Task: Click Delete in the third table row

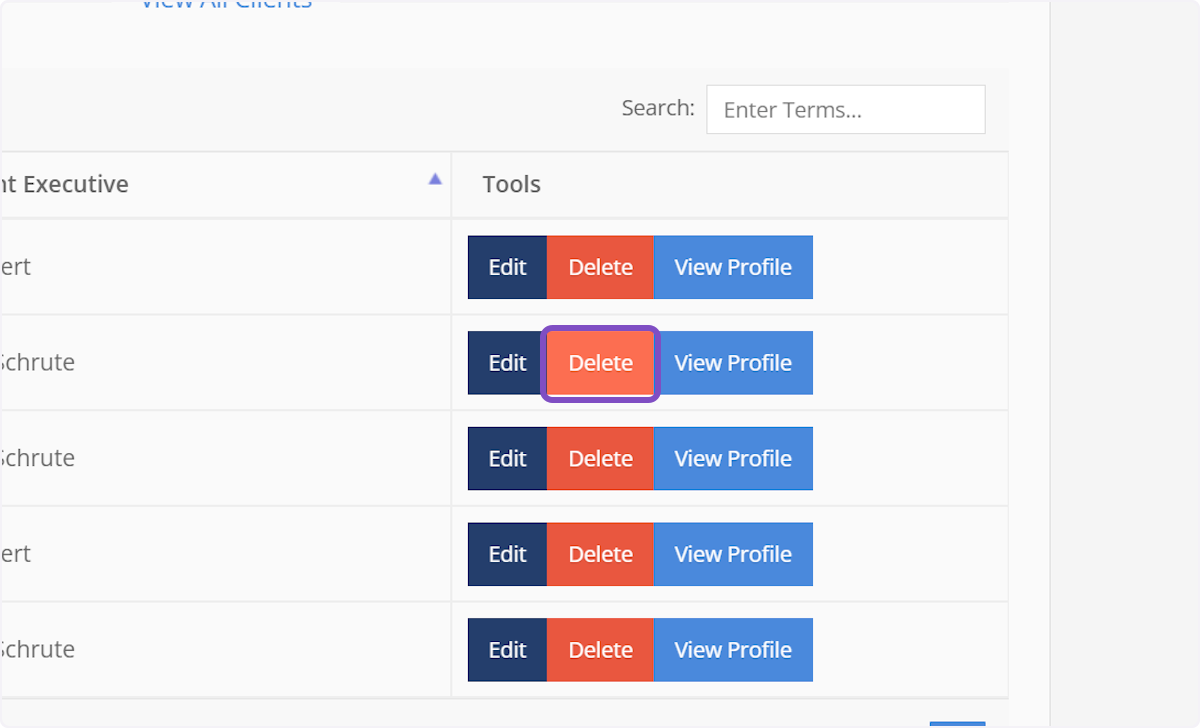Action: (600, 459)
